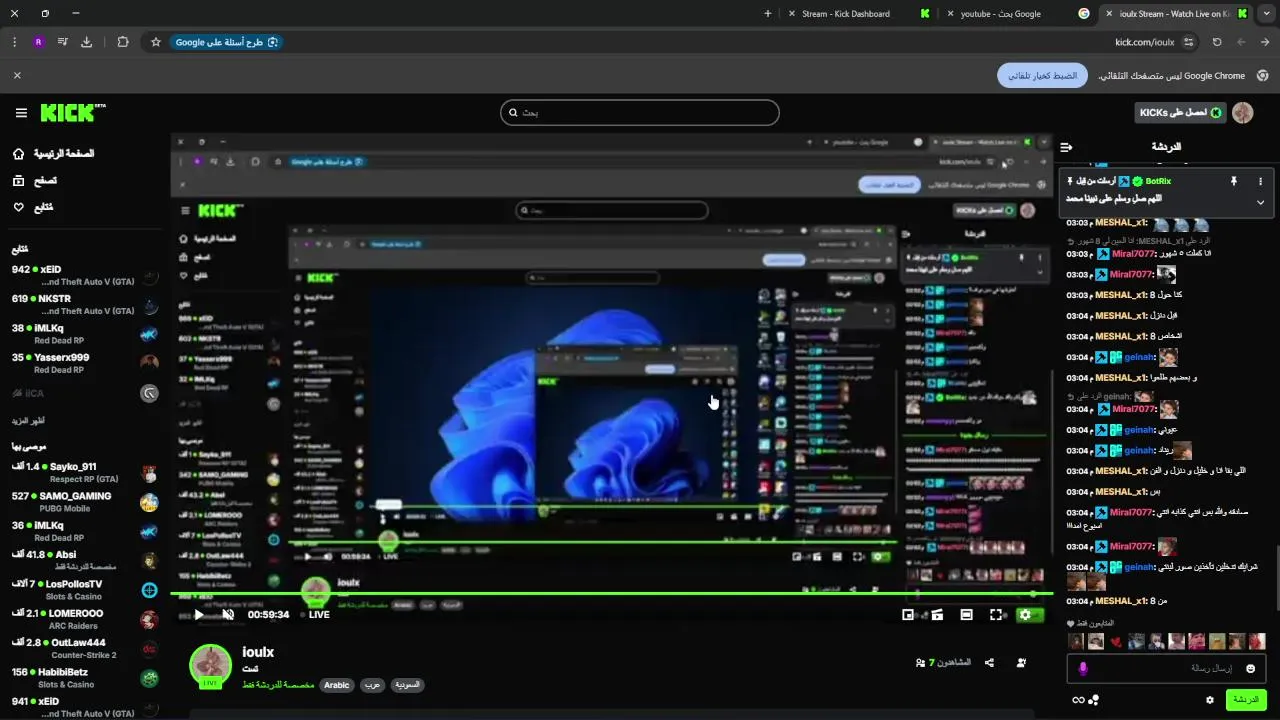Open user profile avatar on Kick
1280x720 pixels.
[x=1243, y=113]
